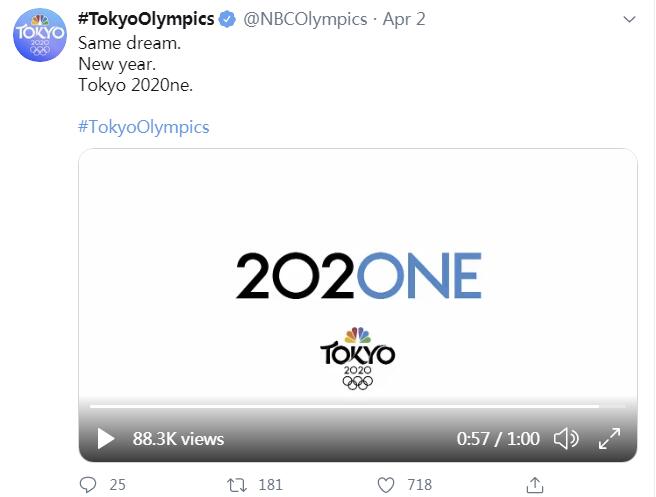Viewport: 656px width, 497px height.
Task: Click the bold #TokyoOlympics account name
Action: pyautogui.click(x=146, y=20)
